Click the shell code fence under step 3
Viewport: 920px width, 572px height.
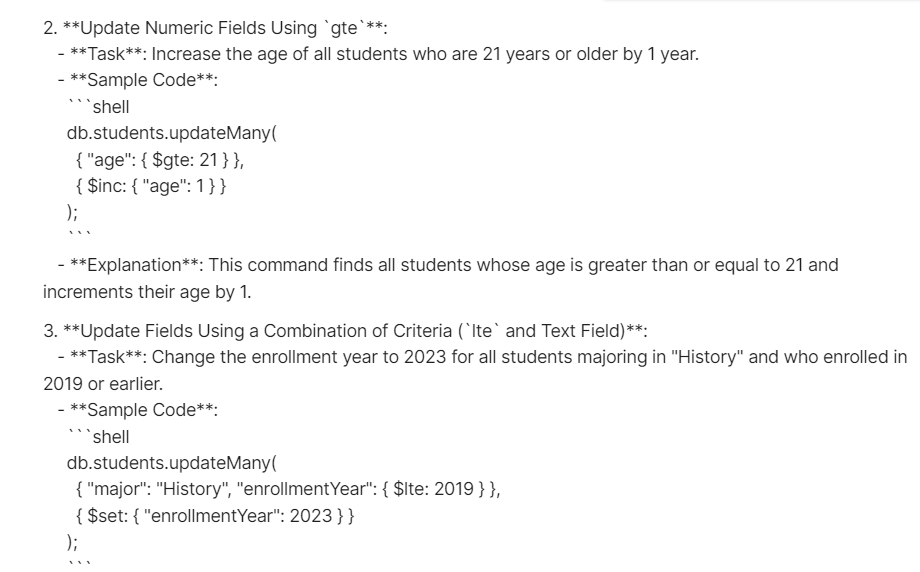pyautogui.click(x=98, y=437)
